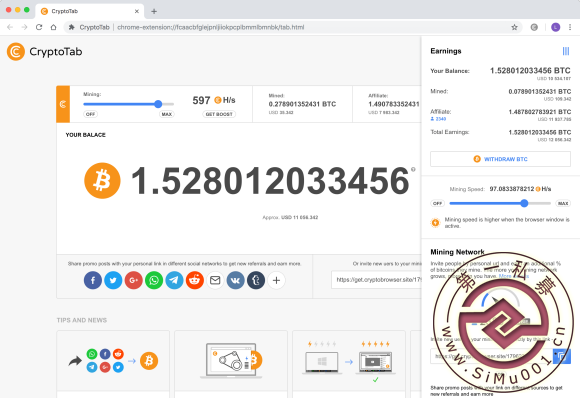Set Earnings panel mining speed to MAX
Image resolution: width=580 pixels, height=398 pixels.
coord(563,203)
